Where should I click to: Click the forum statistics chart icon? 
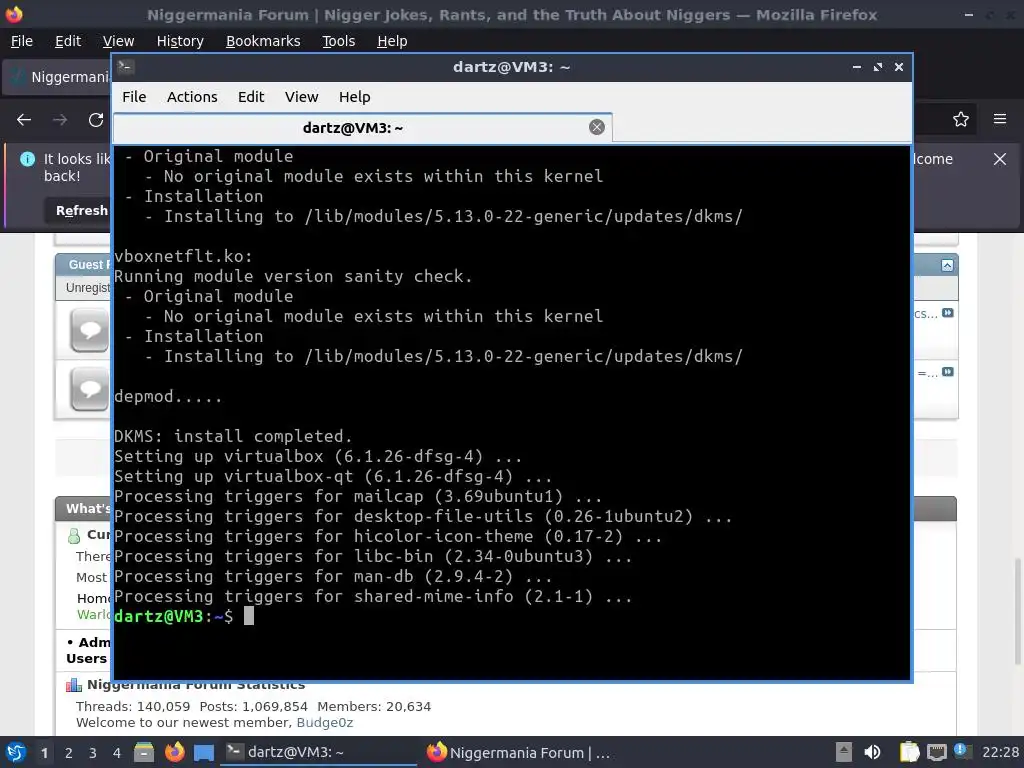74,685
